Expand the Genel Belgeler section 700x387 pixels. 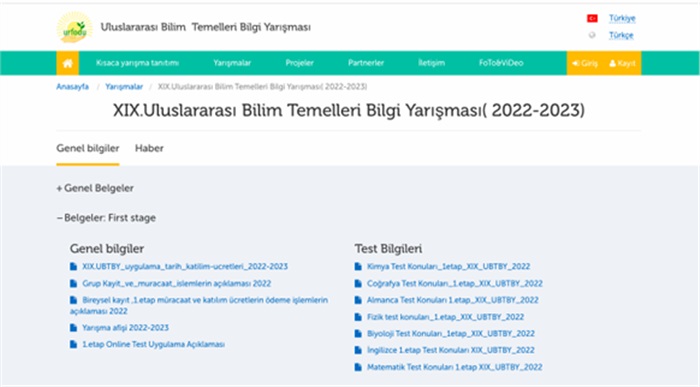pyautogui.click(x=95, y=188)
